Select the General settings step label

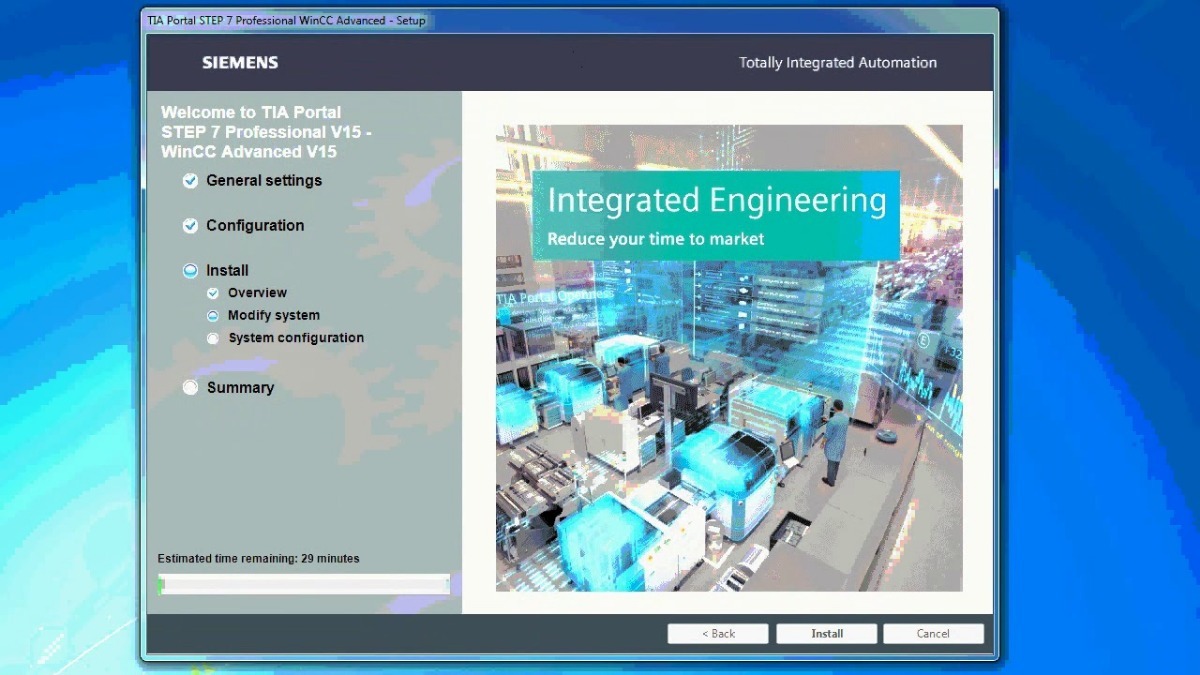(264, 181)
